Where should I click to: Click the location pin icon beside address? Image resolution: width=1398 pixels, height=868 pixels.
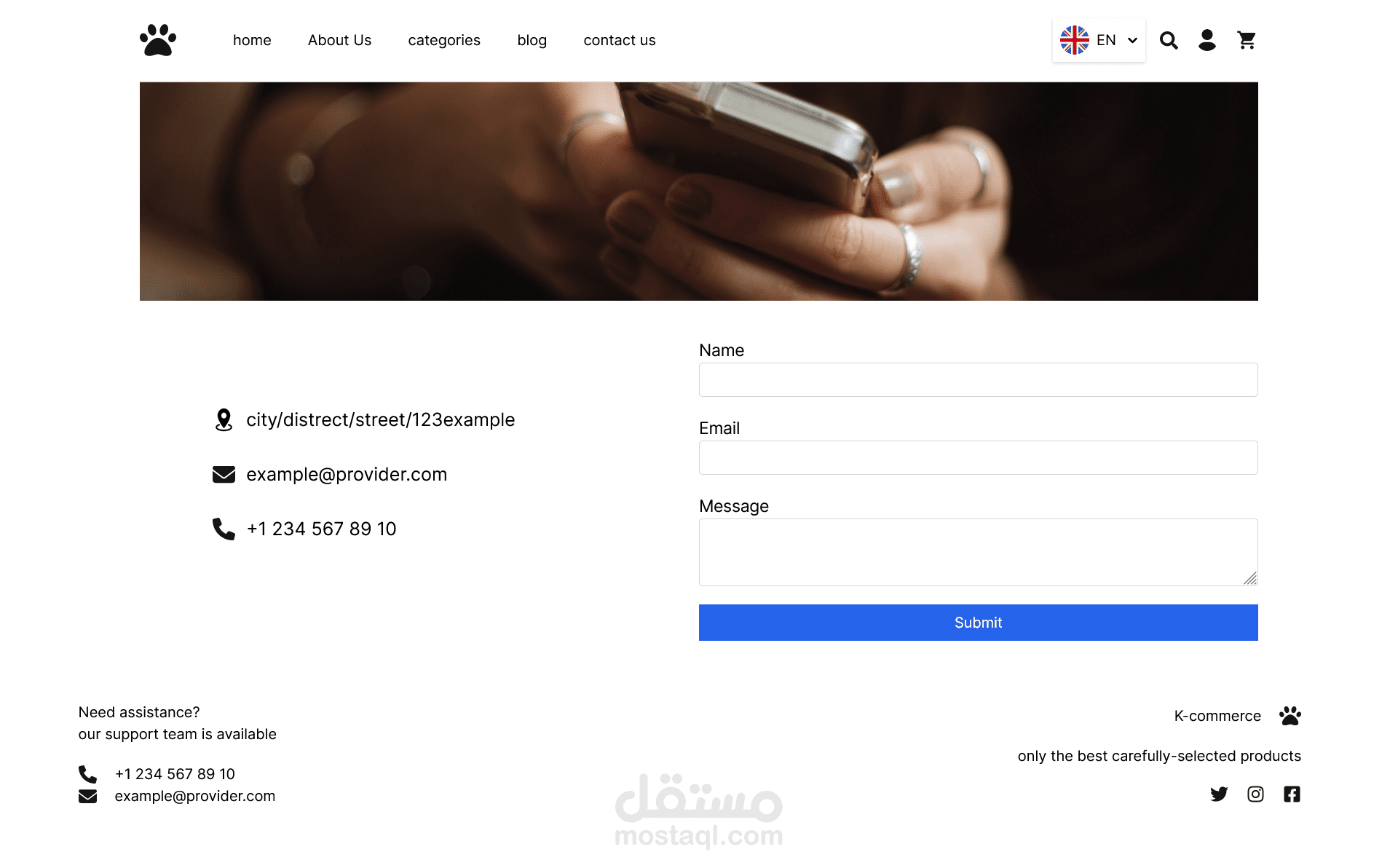pos(224,419)
